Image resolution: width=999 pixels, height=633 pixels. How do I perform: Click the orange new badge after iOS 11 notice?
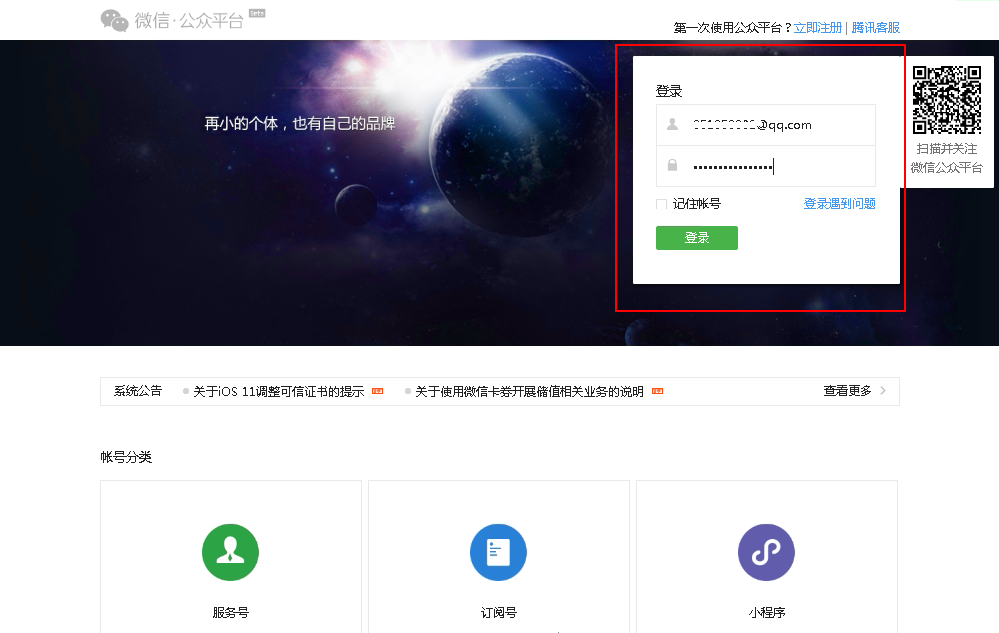click(377, 391)
